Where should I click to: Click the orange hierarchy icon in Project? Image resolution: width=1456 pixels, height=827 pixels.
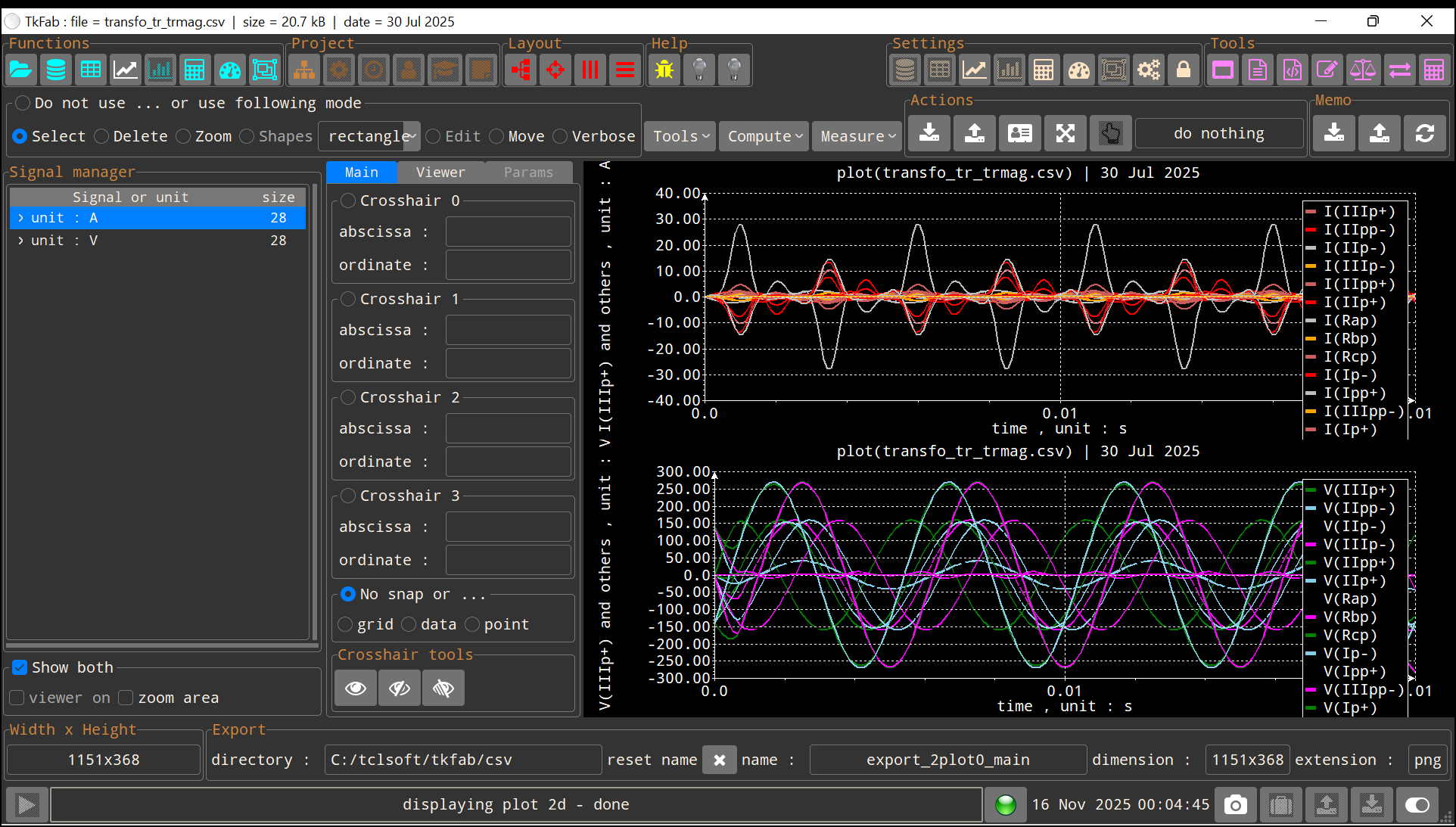[304, 70]
